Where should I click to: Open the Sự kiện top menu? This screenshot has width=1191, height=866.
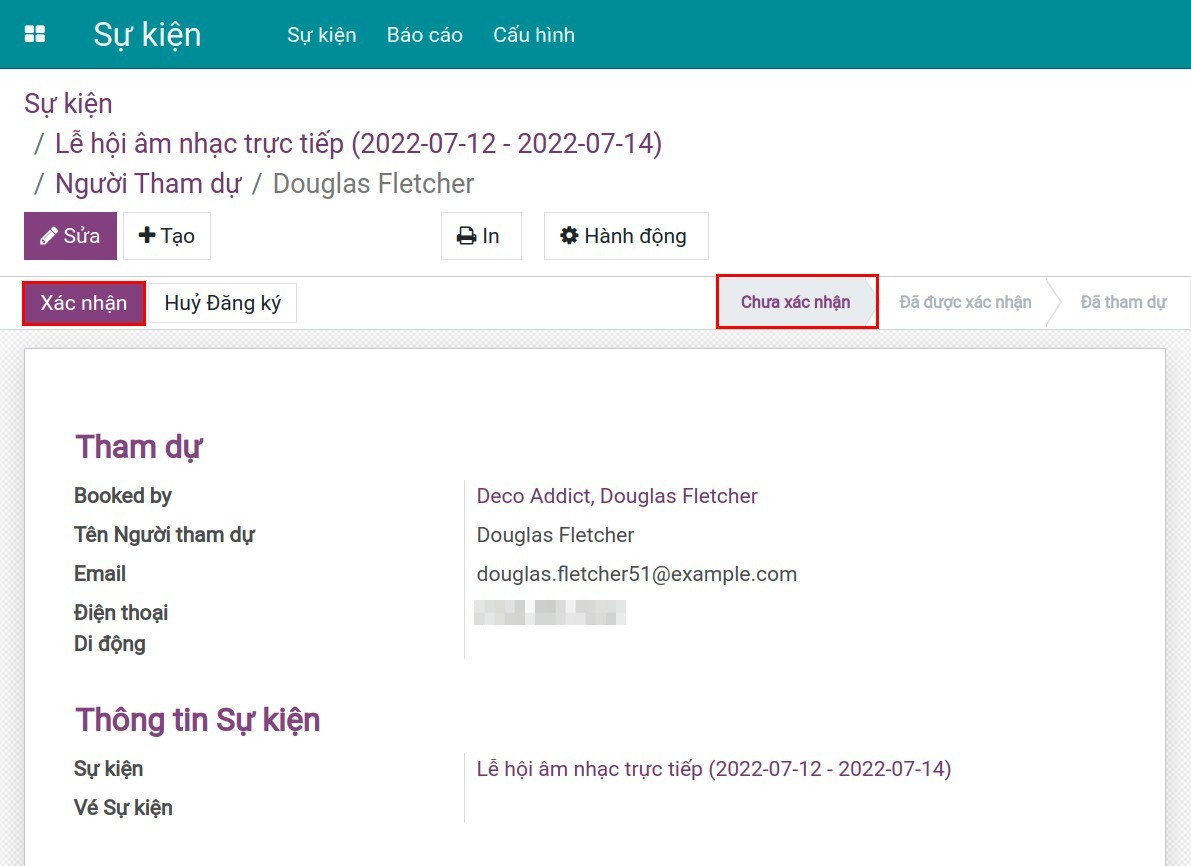point(321,35)
